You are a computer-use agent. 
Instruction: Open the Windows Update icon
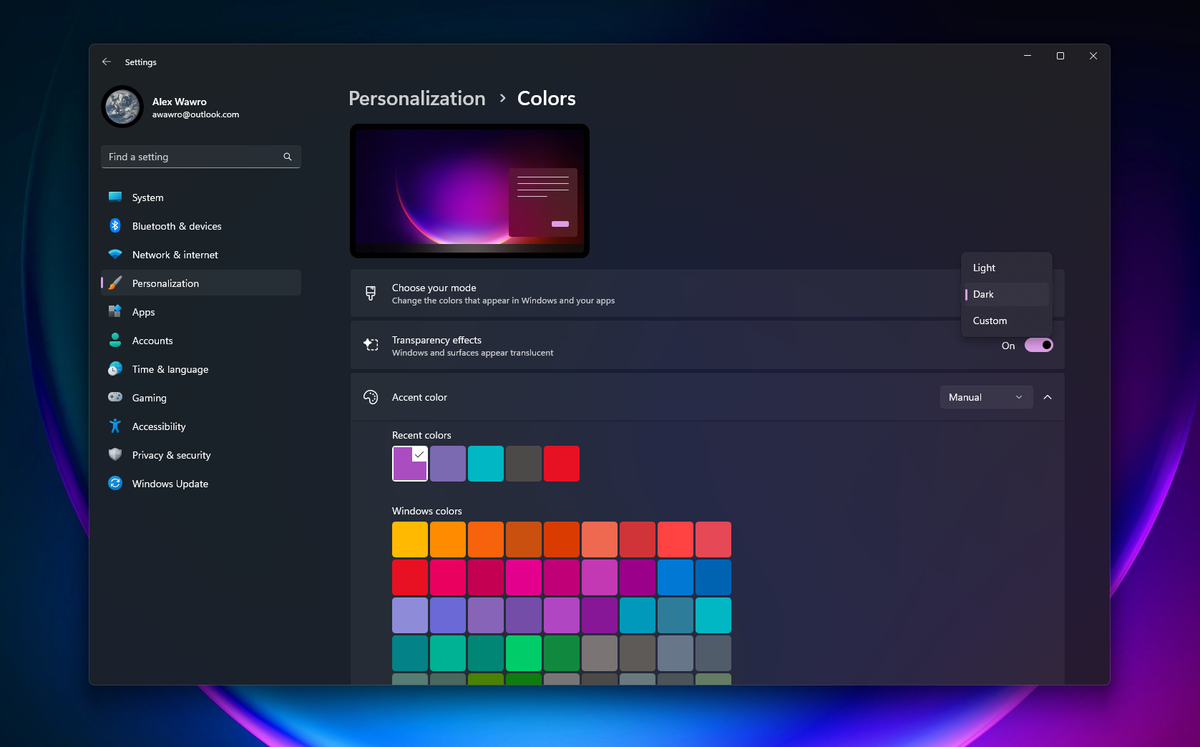point(114,483)
